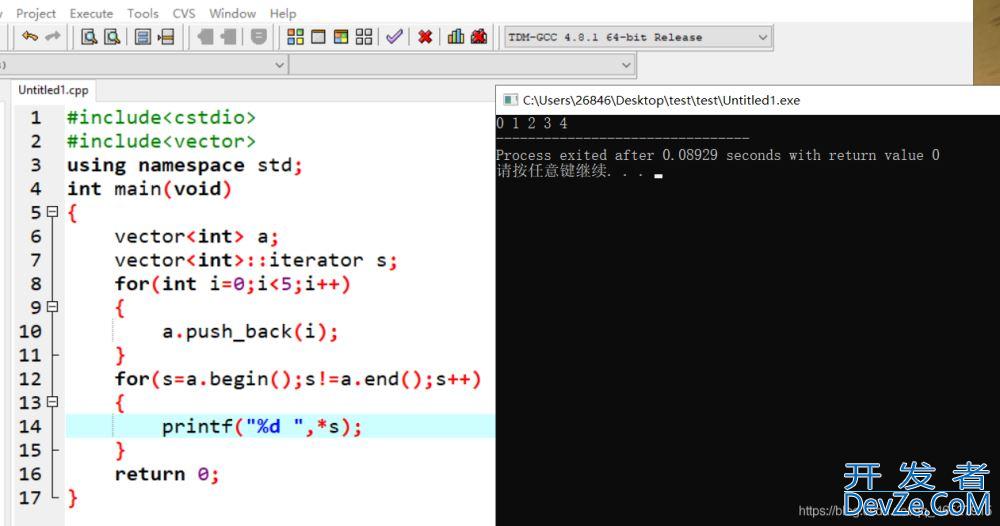1000x526 pixels.
Task: Click the '请按任意键继续' prompt line
Action: point(579,171)
